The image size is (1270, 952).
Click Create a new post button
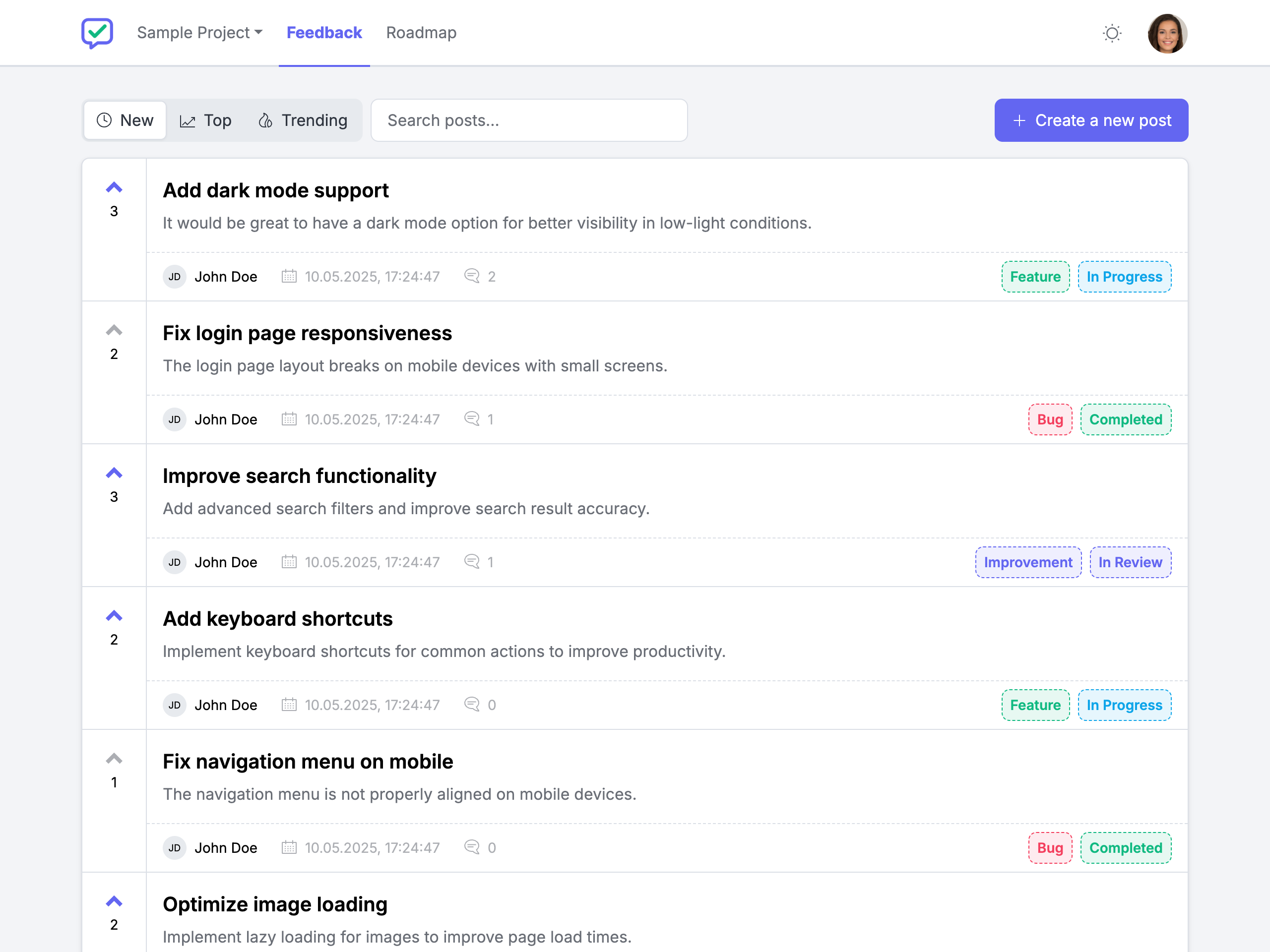click(1091, 120)
